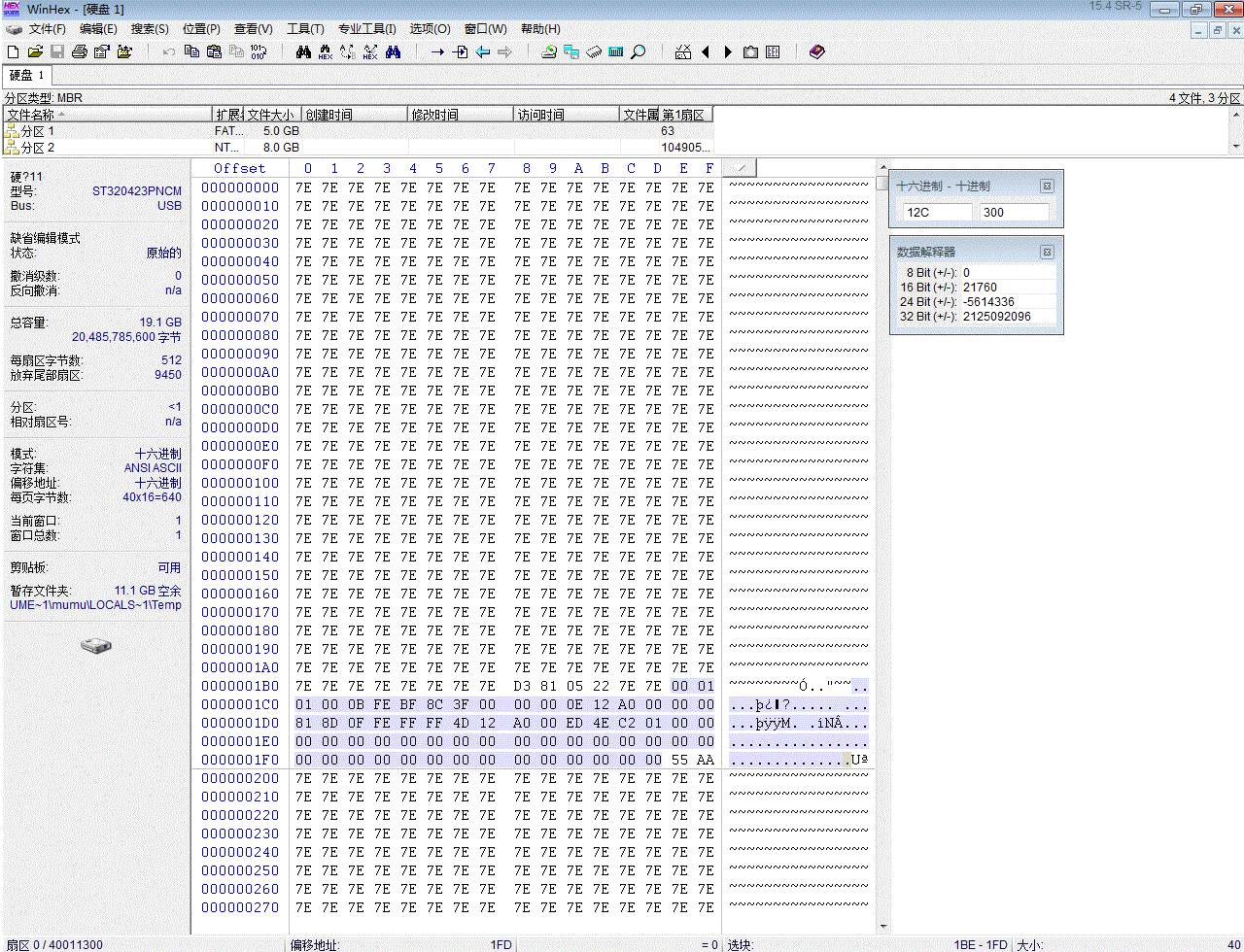Click the Open file folder icon
The height and width of the screenshot is (952, 1244).
pos(35,51)
